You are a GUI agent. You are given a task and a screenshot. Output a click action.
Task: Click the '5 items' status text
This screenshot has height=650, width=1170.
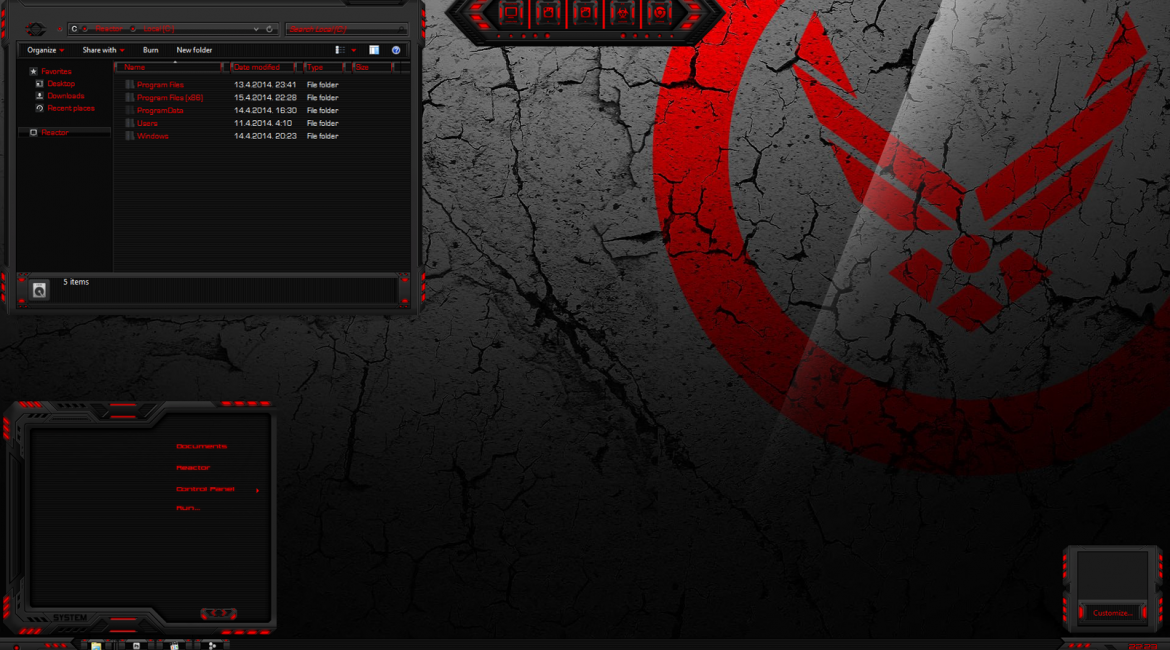pos(76,282)
